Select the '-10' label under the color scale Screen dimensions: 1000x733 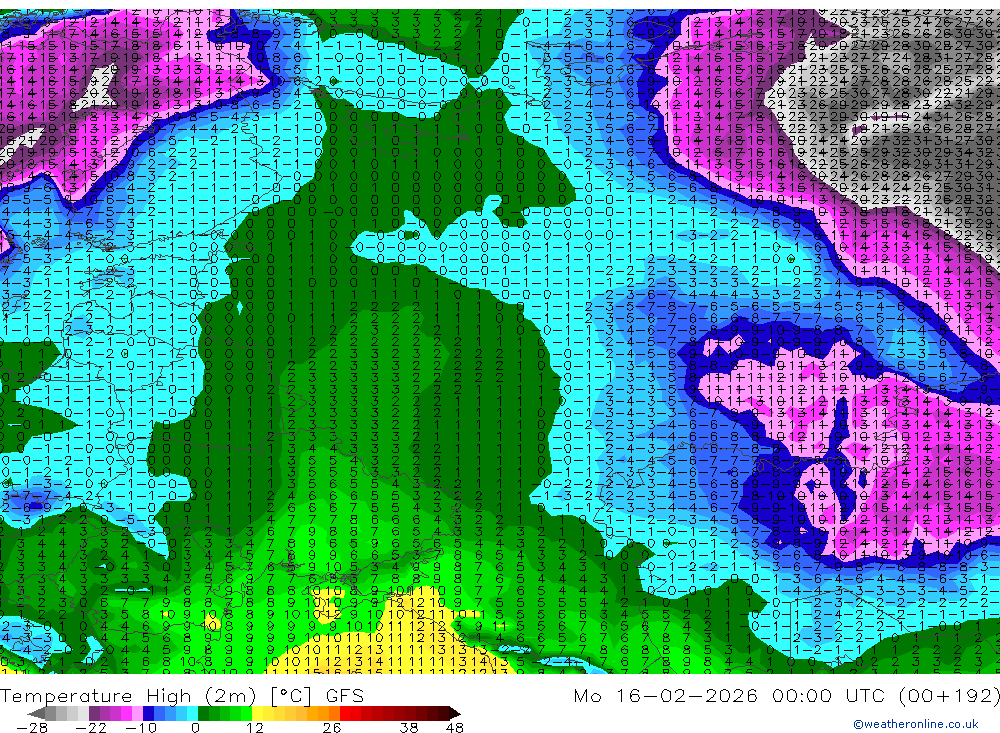(141, 727)
